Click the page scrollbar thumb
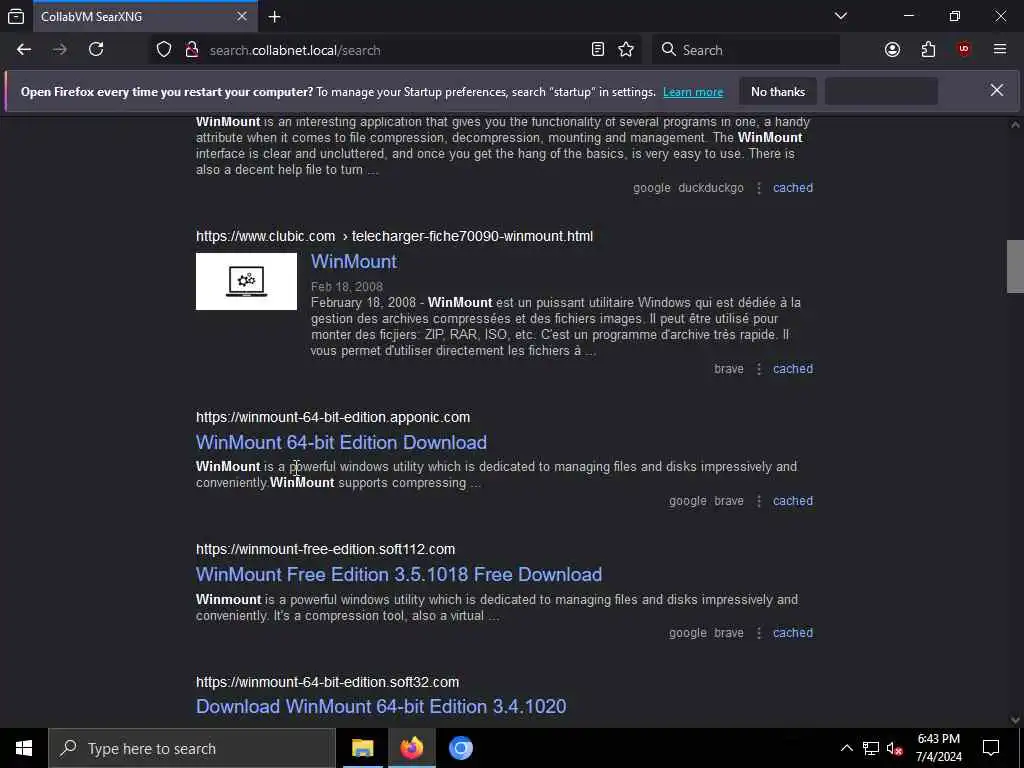The image size is (1024, 768). point(1015,266)
